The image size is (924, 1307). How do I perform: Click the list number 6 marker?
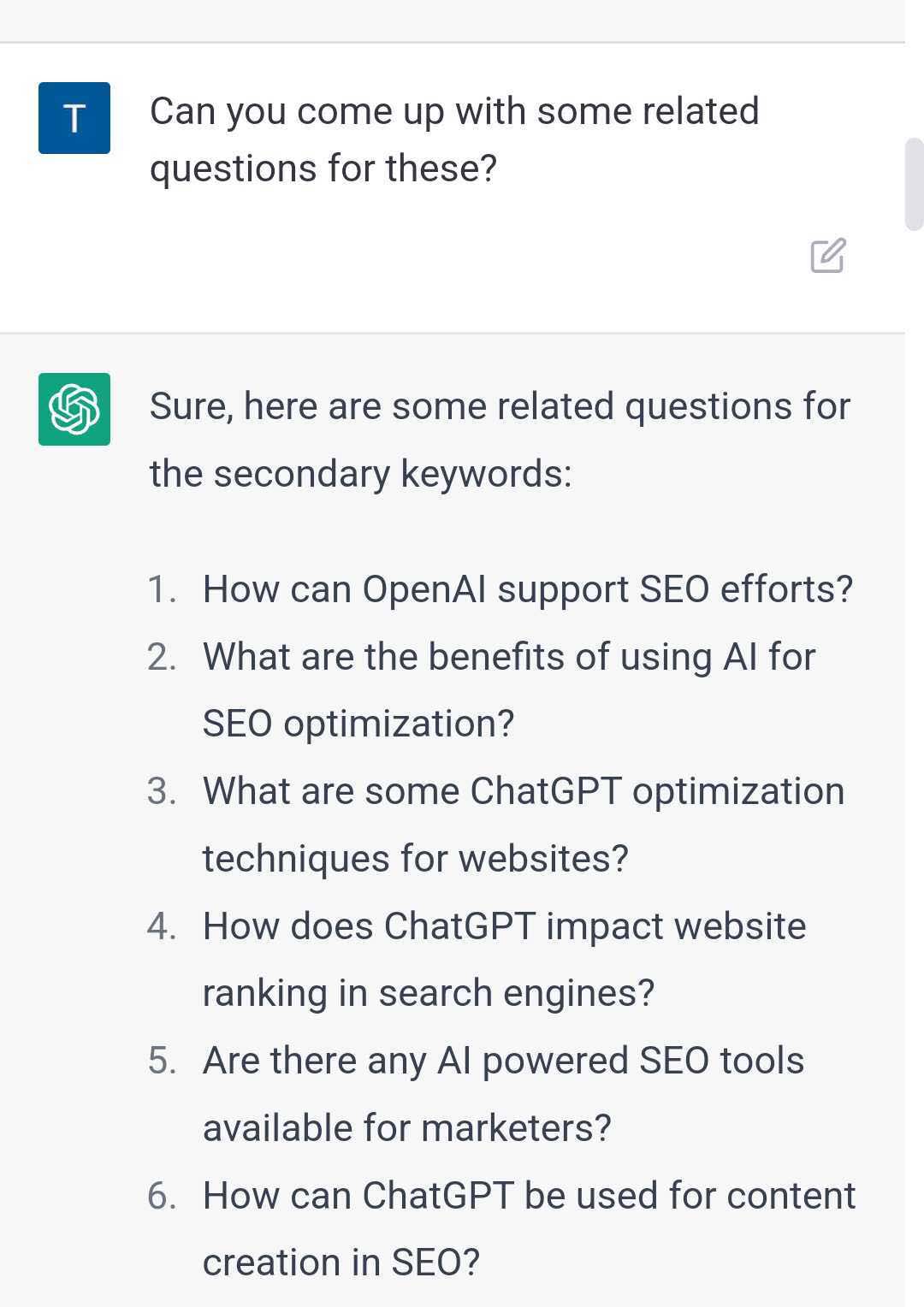(x=162, y=1196)
